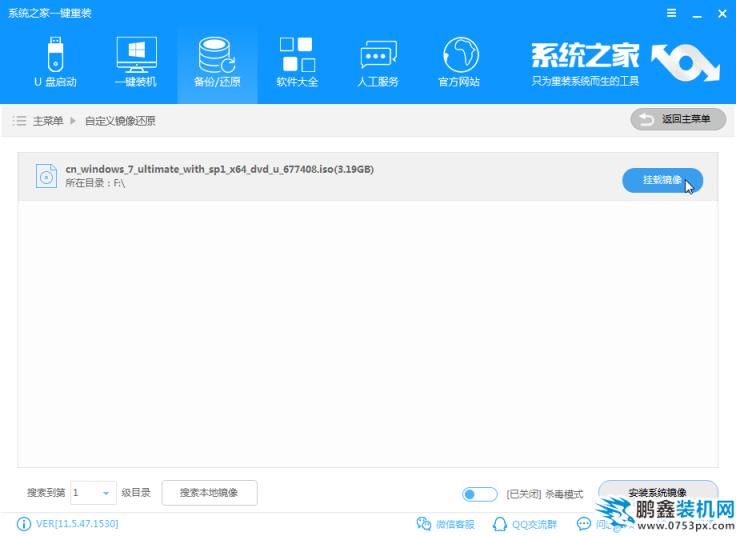This screenshot has width=736, height=536.
Task: Open QQ交流群 group link
Action: click(x=525, y=524)
